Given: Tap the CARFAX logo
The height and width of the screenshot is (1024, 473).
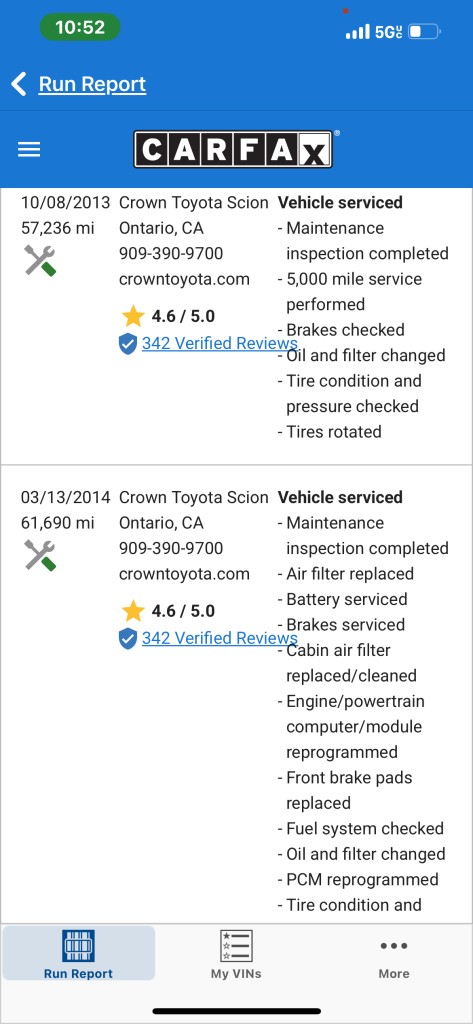Looking at the screenshot, I should pyautogui.click(x=234, y=150).
